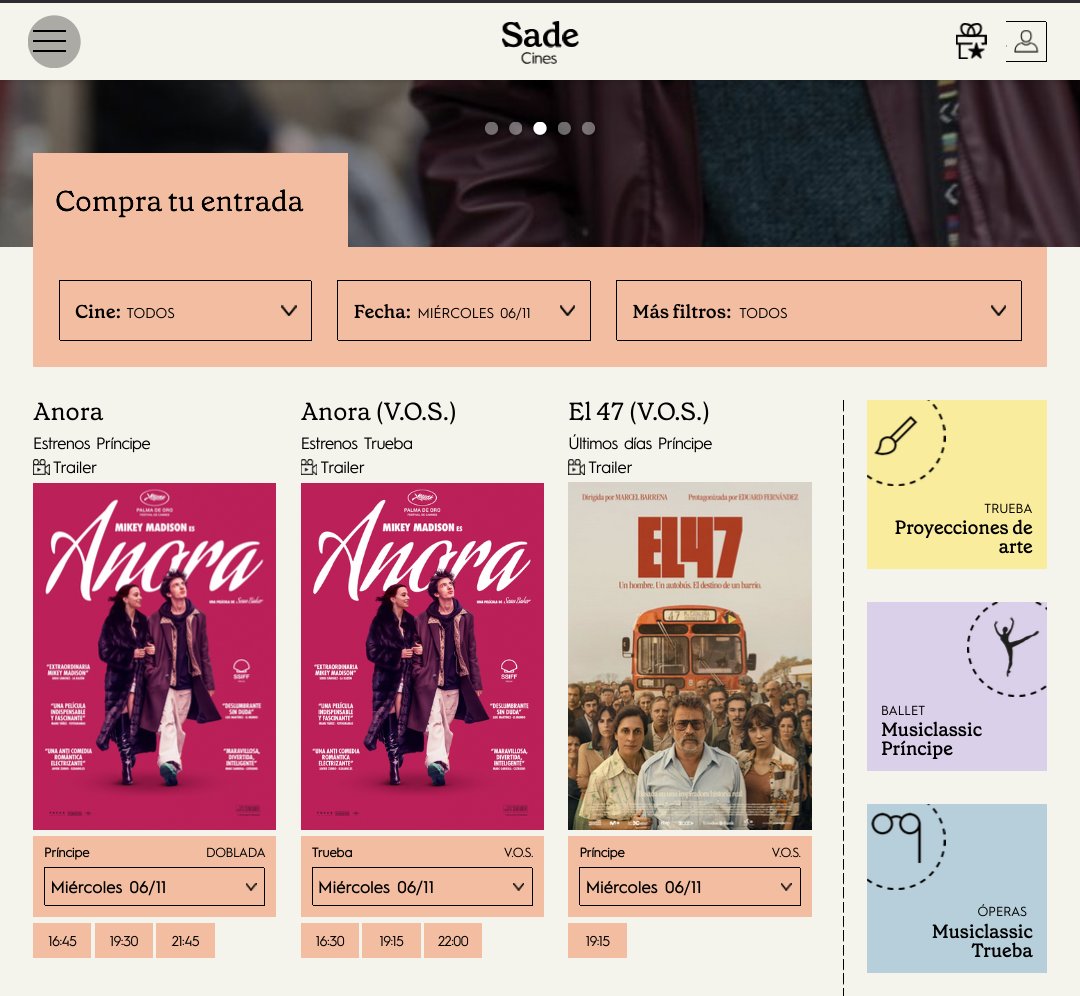Select the last carousel slide indicator
Image resolution: width=1080 pixels, height=996 pixels.
point(588,128)
